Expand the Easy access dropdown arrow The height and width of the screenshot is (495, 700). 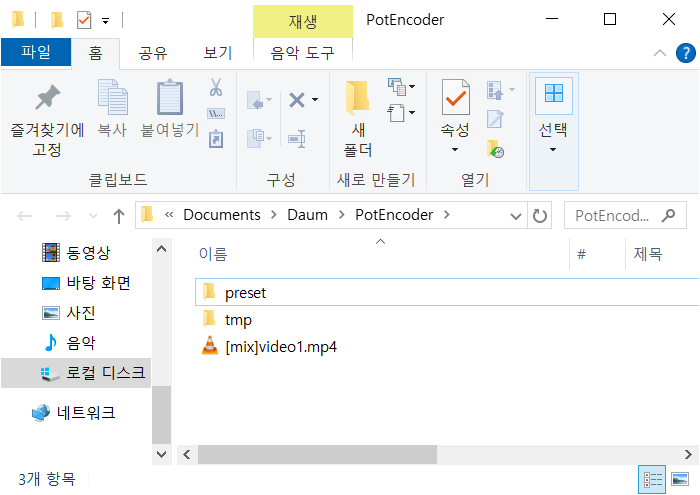[412, 112]
